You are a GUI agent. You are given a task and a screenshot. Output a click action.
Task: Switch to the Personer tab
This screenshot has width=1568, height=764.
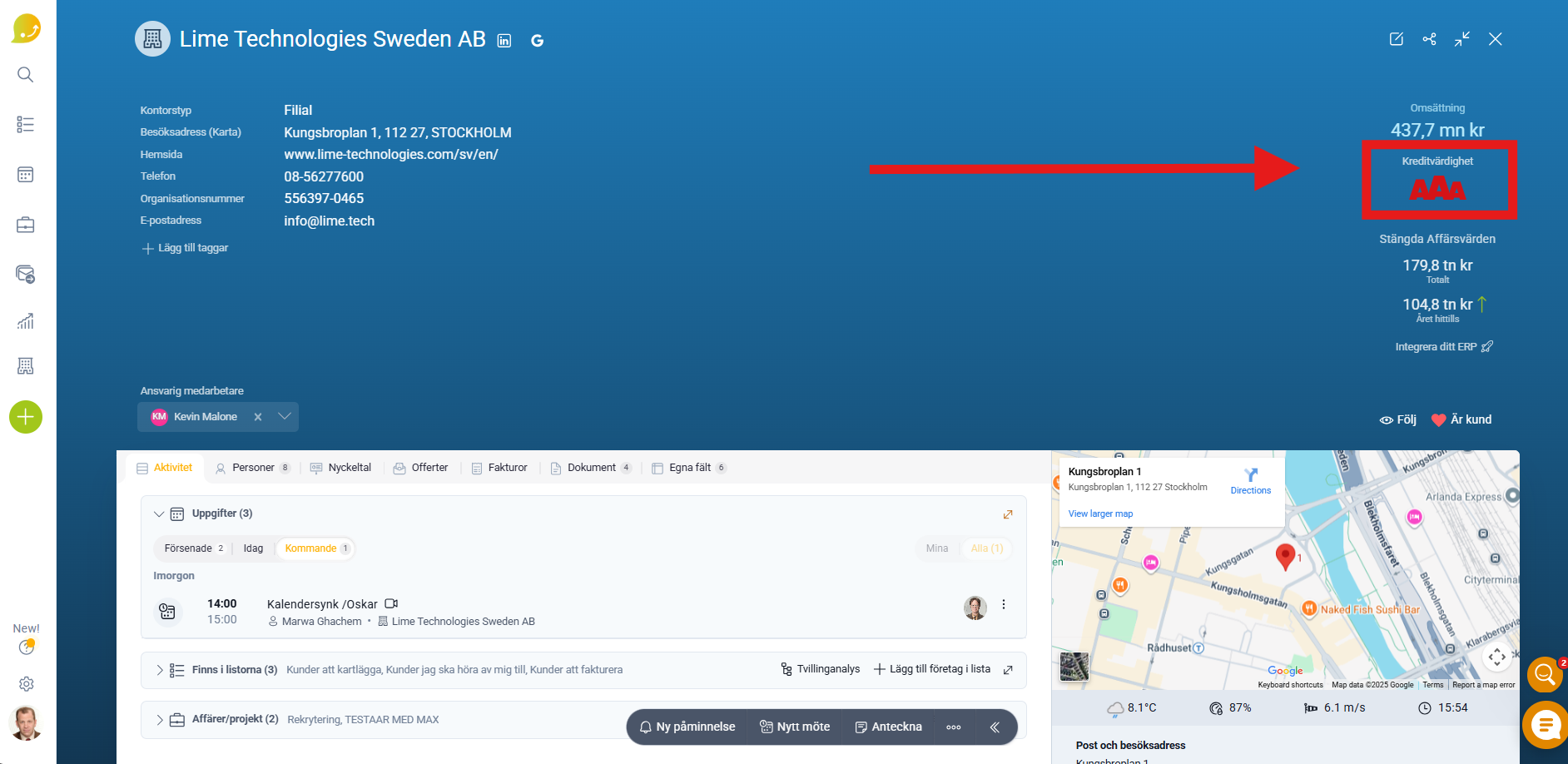coord(252,468)
